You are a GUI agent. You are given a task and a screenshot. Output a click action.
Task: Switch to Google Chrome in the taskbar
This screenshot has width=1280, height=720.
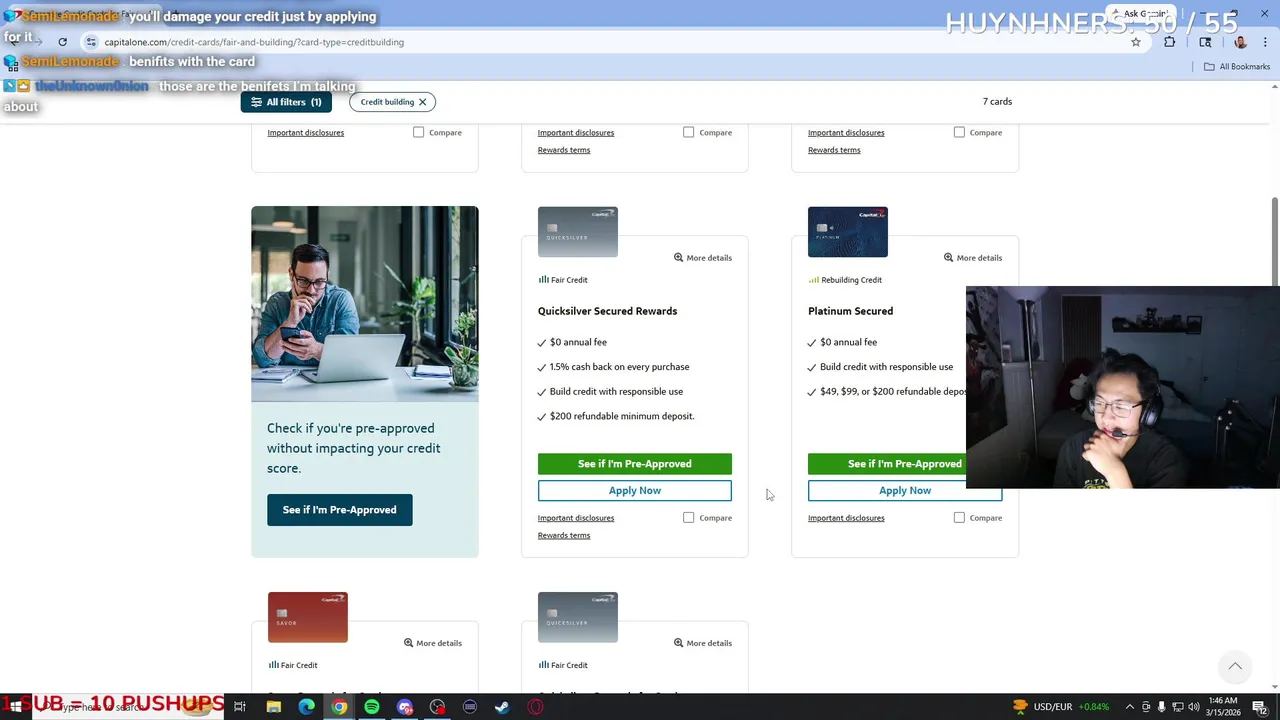pos(339,707)
